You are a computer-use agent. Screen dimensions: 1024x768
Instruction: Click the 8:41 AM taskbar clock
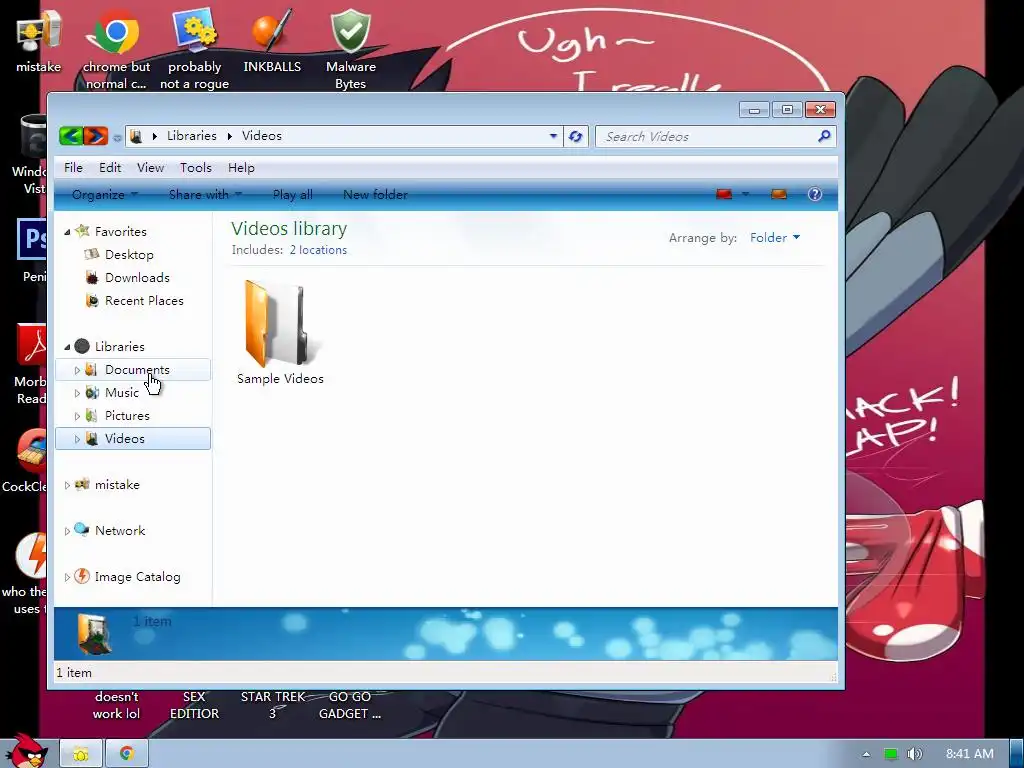[x=970, y=754]
